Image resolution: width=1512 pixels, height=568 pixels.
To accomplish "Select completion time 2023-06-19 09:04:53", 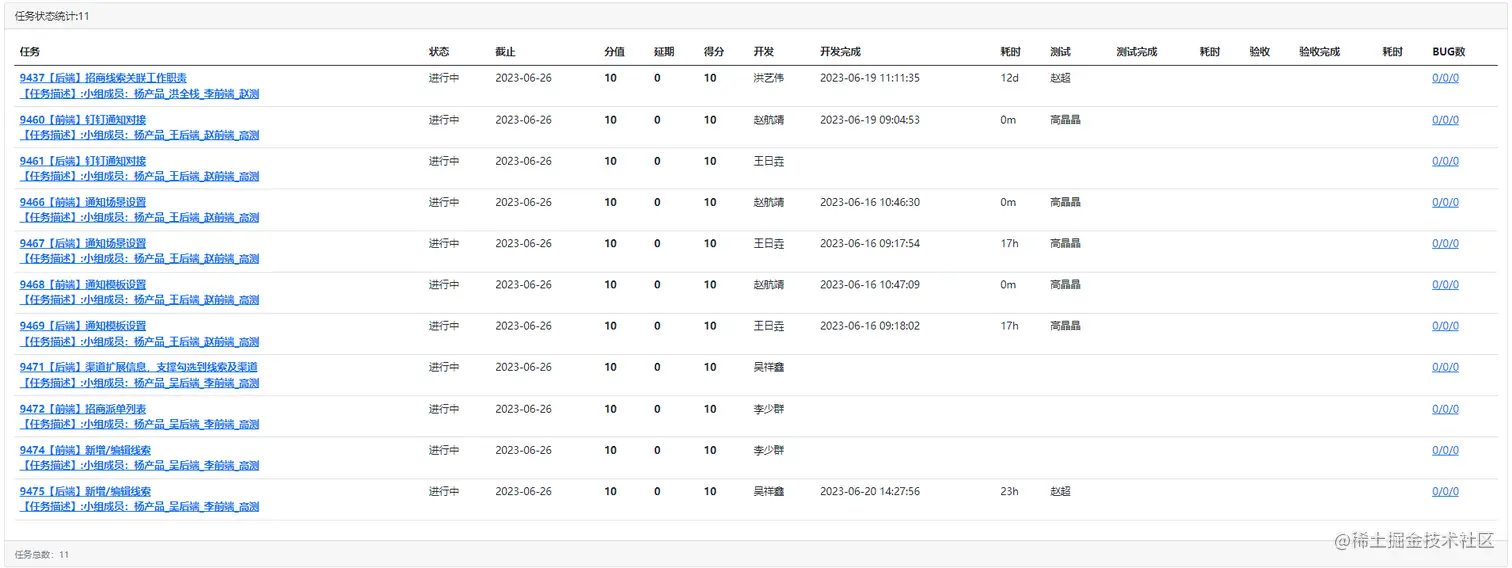I will tap(869, 120).
